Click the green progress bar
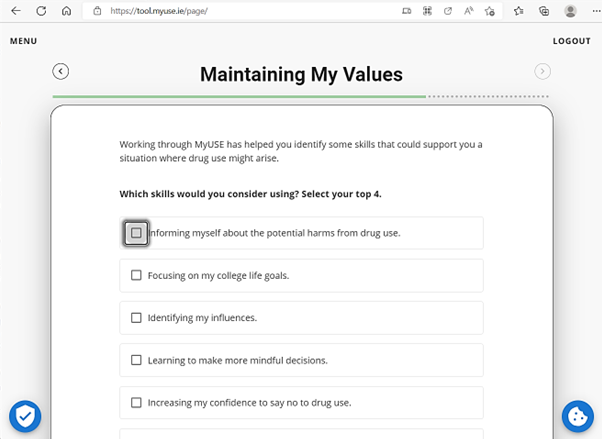This screenshot has width=602, height=439. [x=240, y=97]
